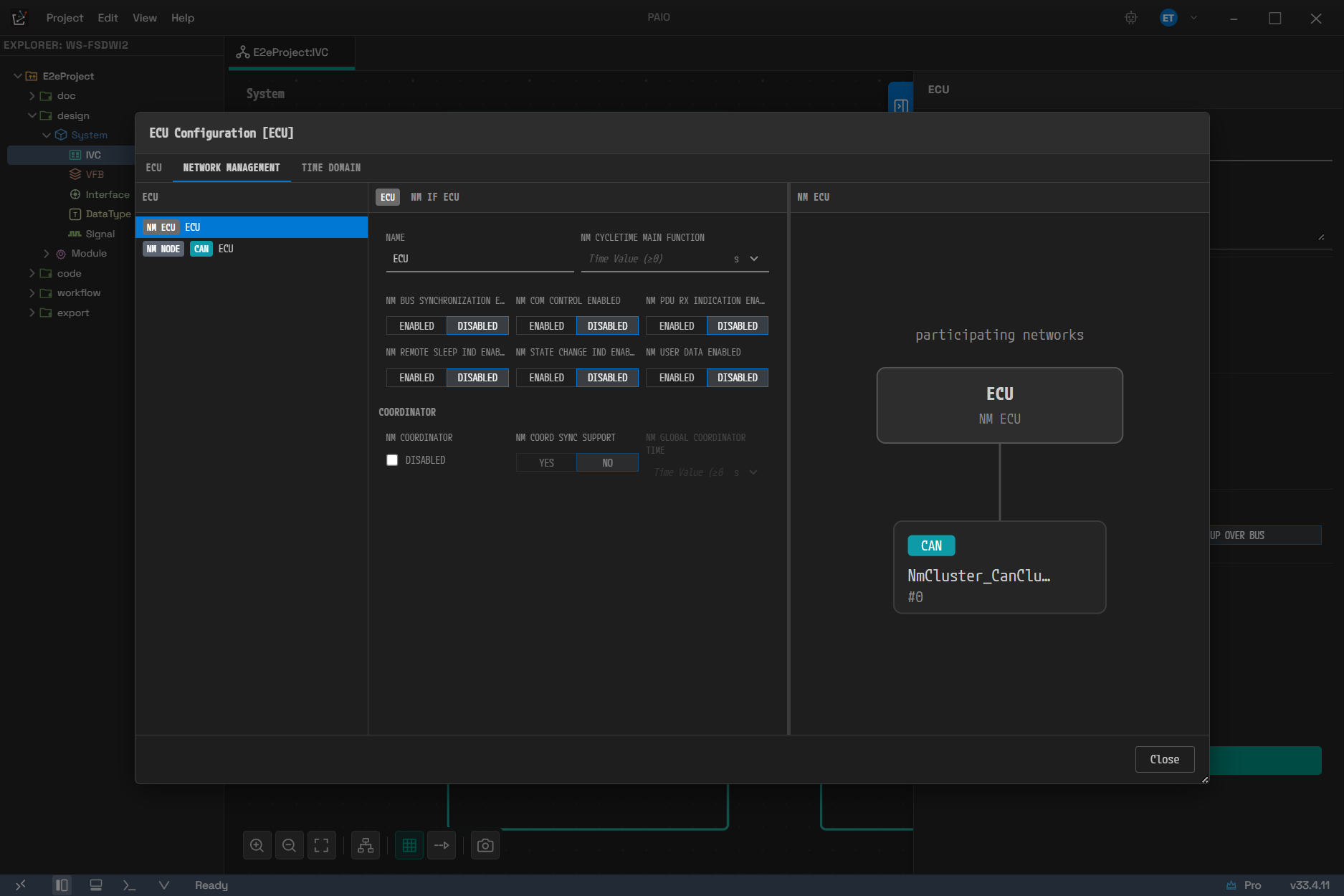Set NM PDU RX Indication to Enabled

click(x=677, y=325)
